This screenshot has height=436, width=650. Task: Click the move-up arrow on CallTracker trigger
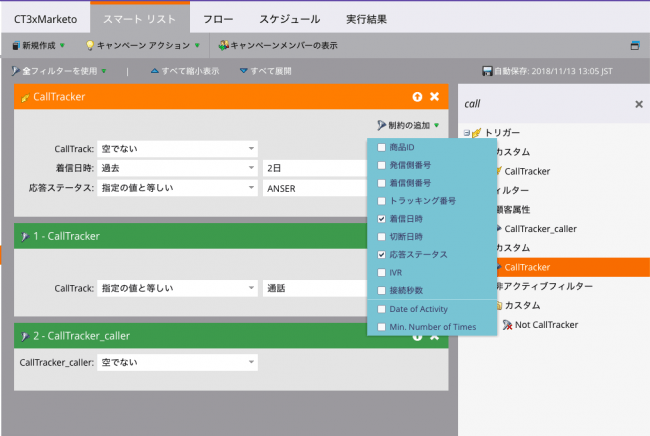click(417, 97)
